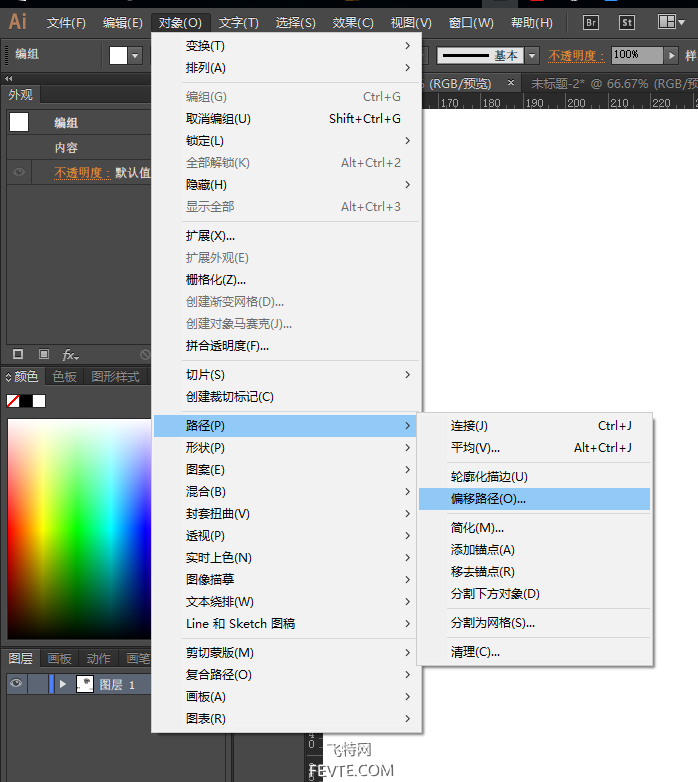Choose 简化(M)... menu item

(534, 528)
